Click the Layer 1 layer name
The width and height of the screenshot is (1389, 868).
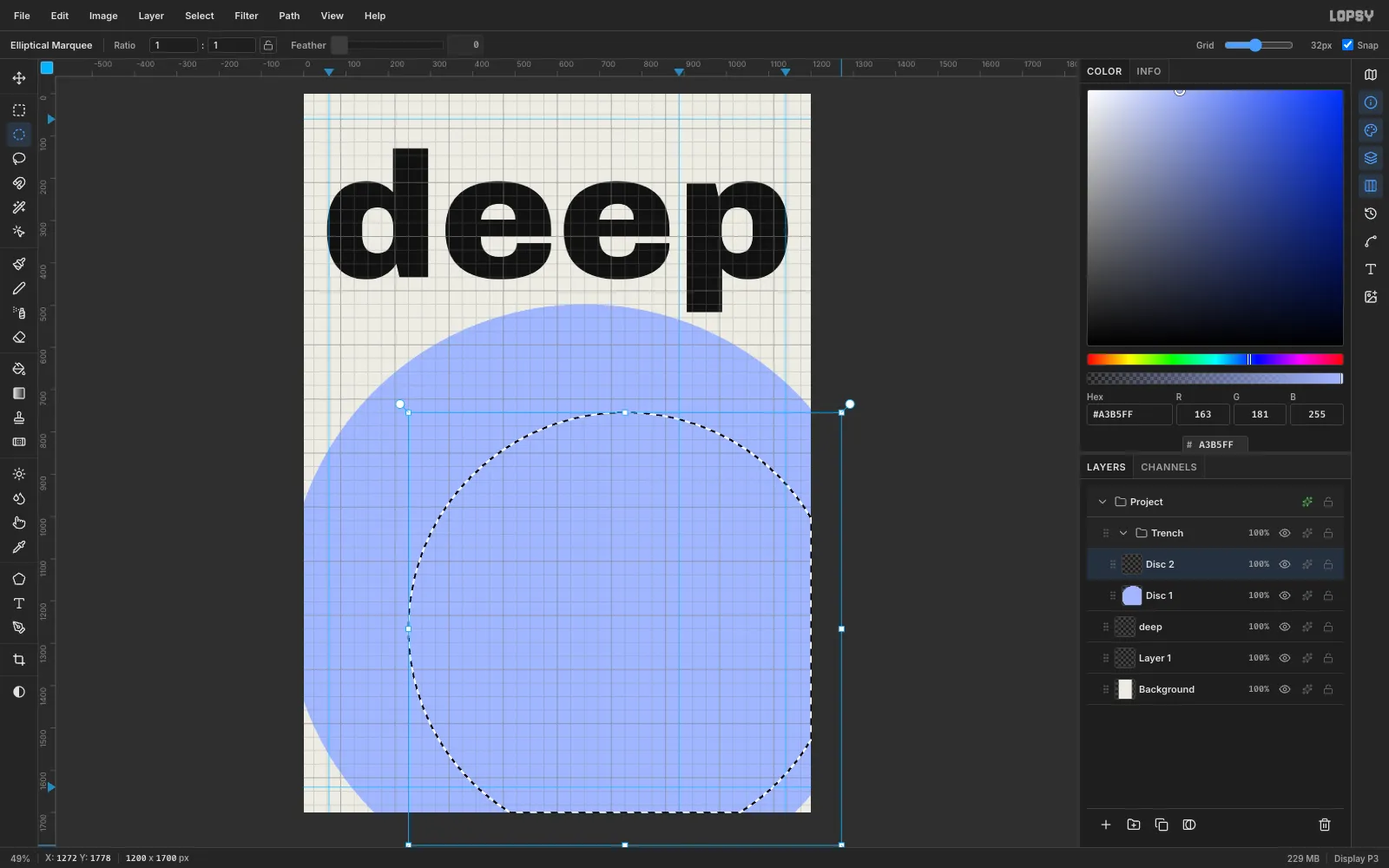pyautogui.click(x=1155, y=658)
